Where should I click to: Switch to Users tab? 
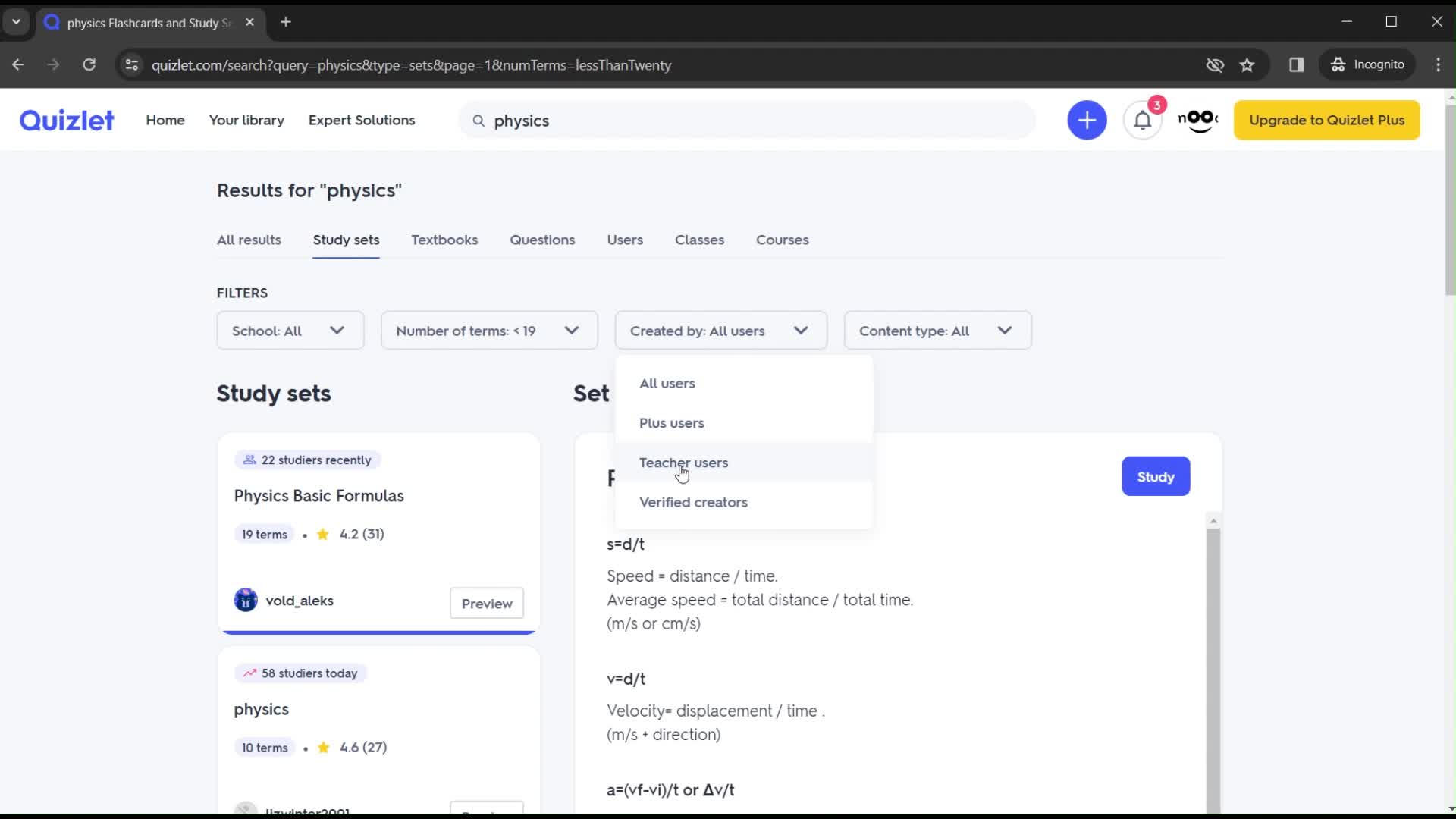tap(625, 240)
